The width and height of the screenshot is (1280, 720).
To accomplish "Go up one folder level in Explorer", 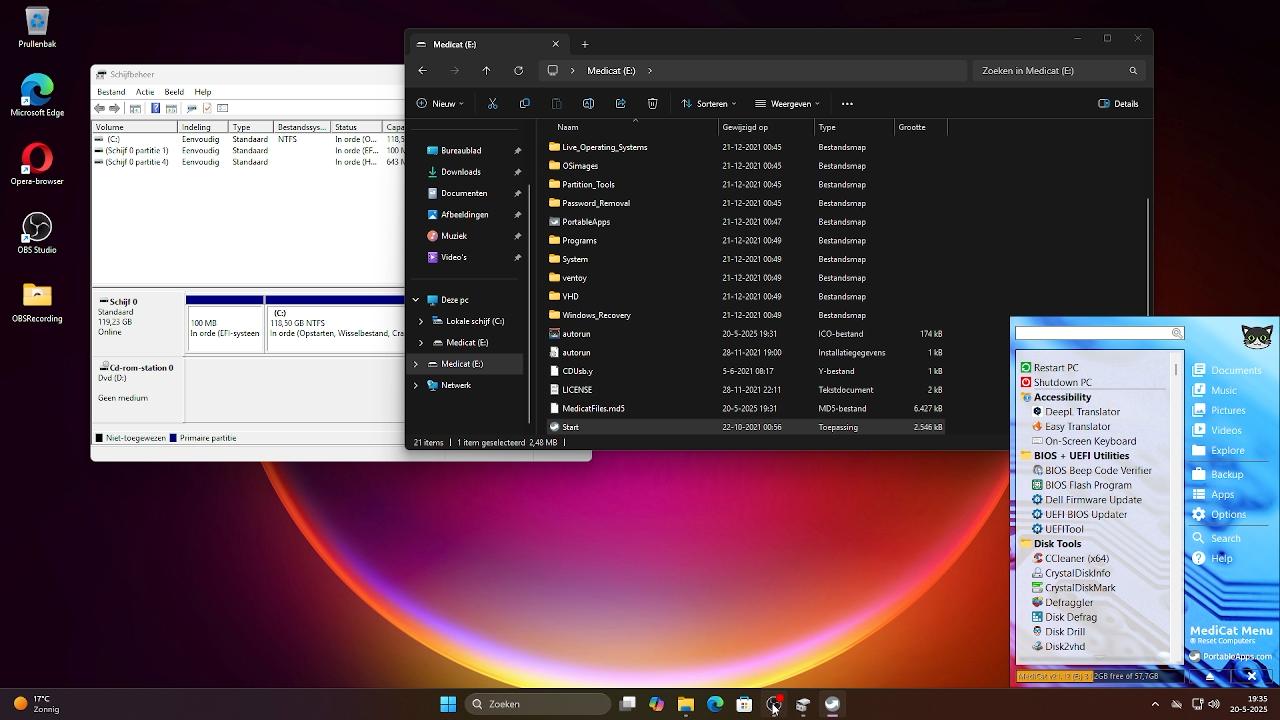I will pos(486,70).
